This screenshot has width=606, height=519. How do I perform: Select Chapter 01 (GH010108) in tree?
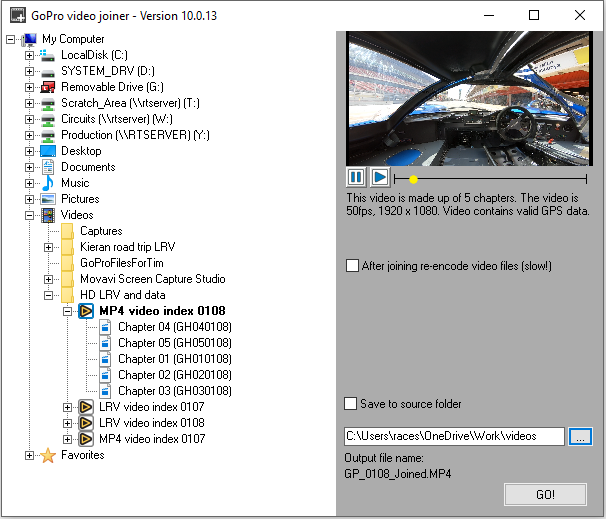point(174,359)
